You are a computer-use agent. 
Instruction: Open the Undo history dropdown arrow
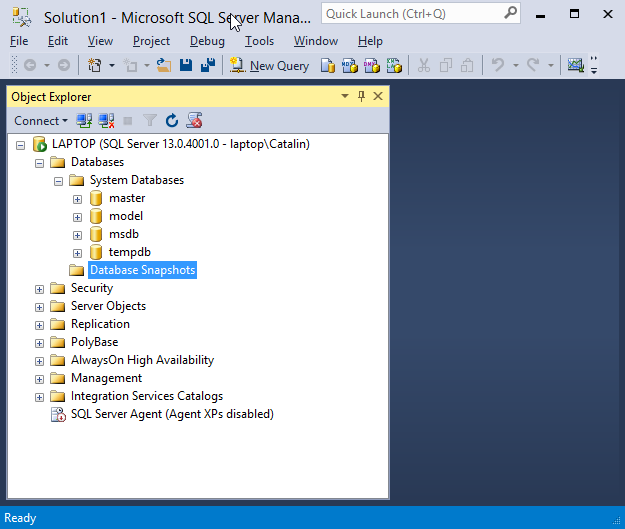point(515,65)
